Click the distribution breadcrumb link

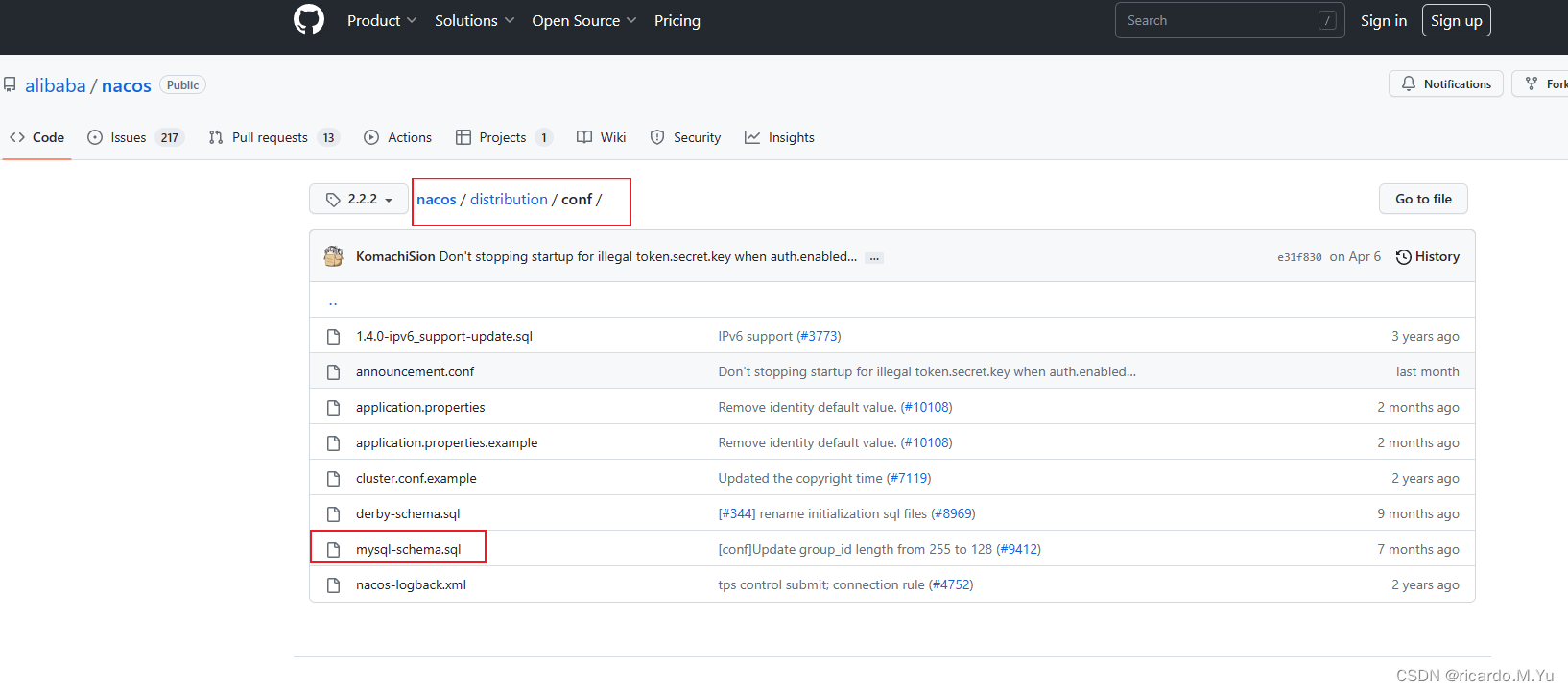[509, 199]
